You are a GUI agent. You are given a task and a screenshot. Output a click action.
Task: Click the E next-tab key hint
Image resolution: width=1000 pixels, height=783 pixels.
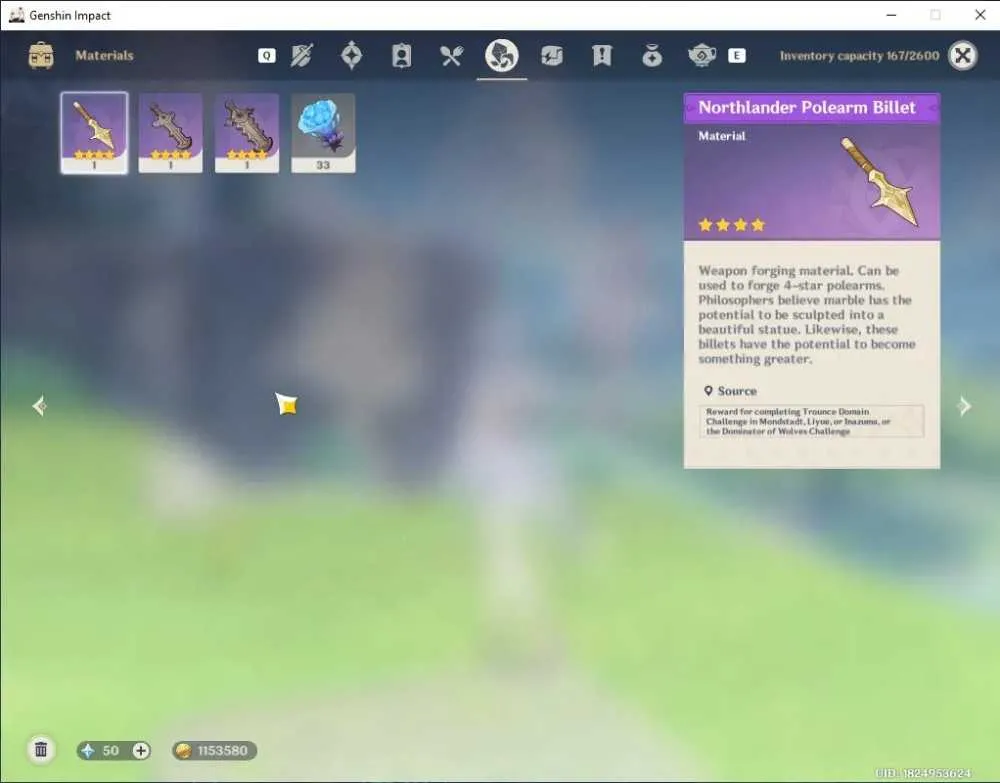tap(737, 56)
